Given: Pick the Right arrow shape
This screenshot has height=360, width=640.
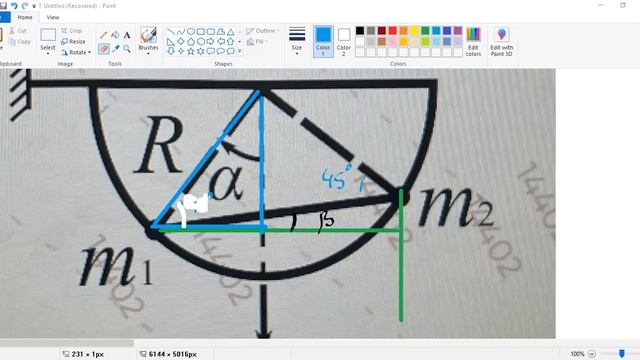Looking at the screenshot, I should (x=211, y=41).
